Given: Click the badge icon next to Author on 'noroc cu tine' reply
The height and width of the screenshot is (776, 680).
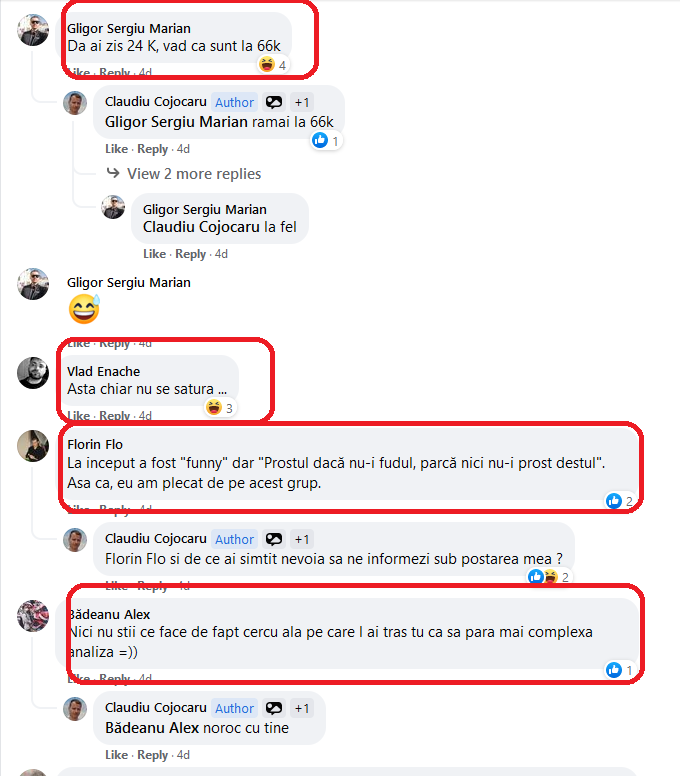Looking at the screenshot, I should pos(274,709).
